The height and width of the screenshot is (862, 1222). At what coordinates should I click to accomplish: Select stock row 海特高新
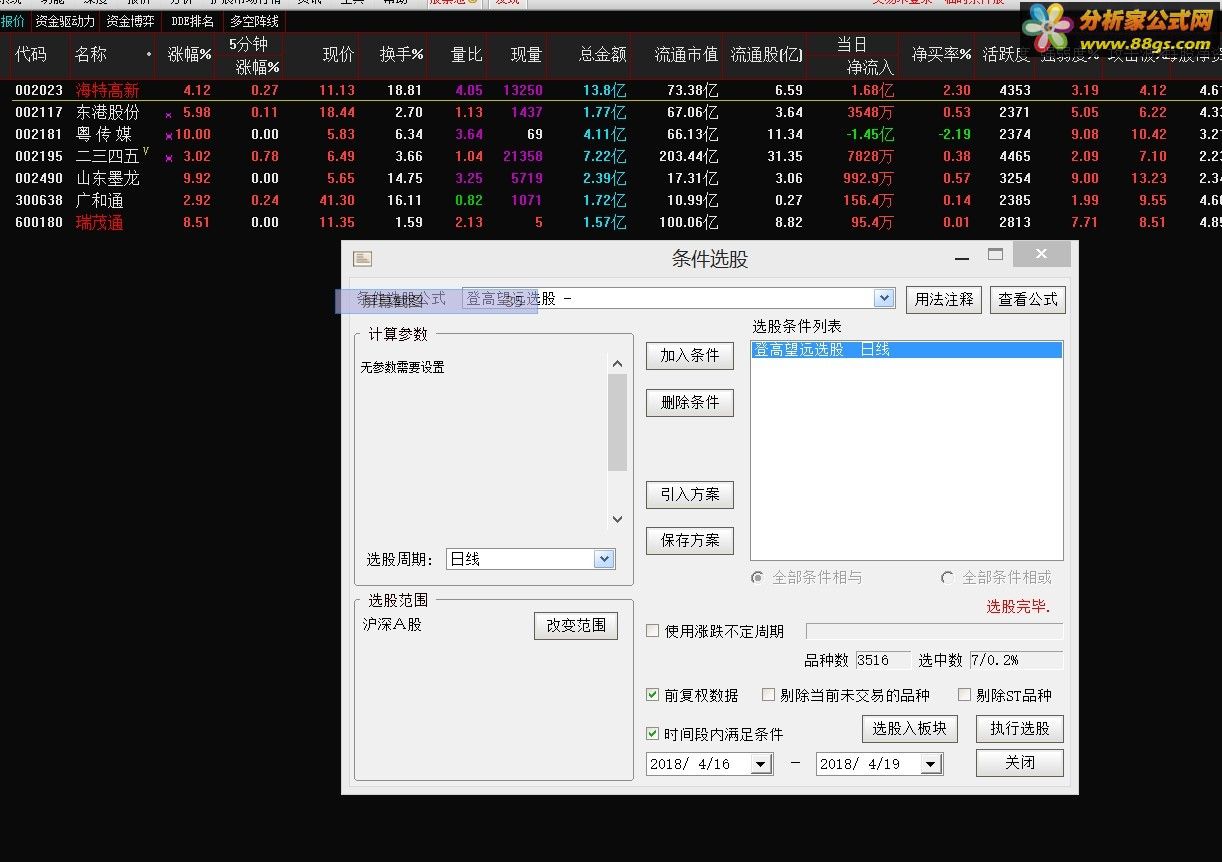(611, 90)
